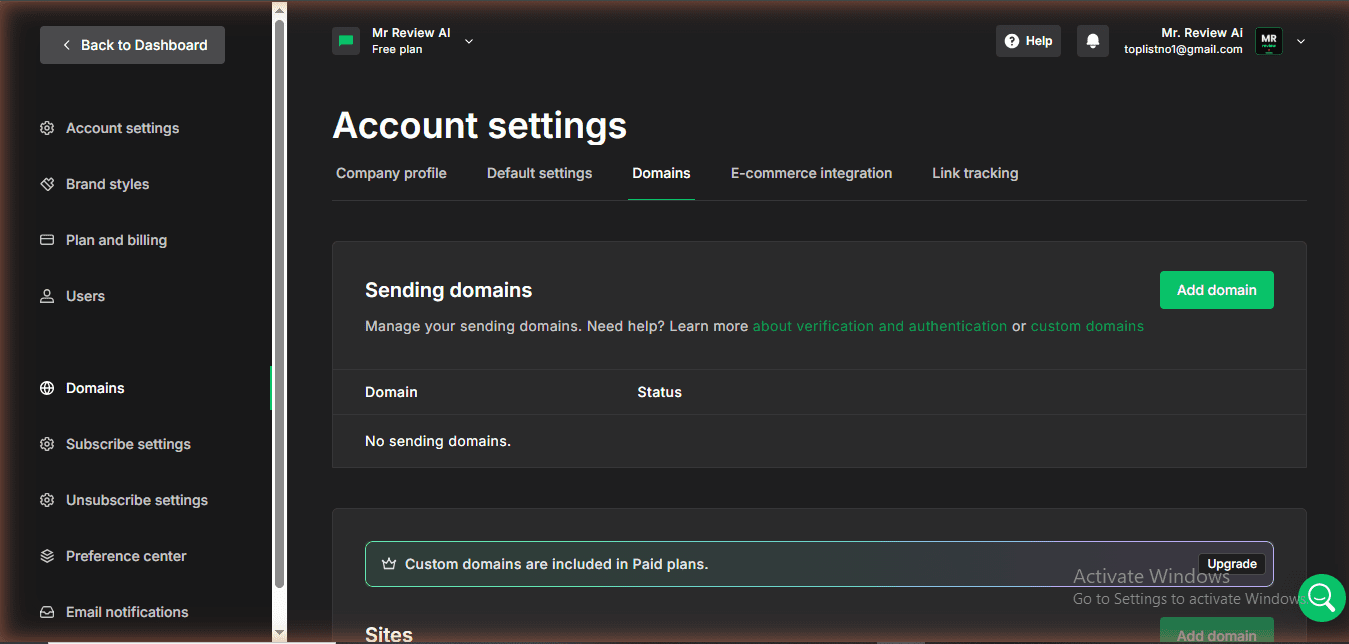Click the No sending domains text

coord(438,441)
